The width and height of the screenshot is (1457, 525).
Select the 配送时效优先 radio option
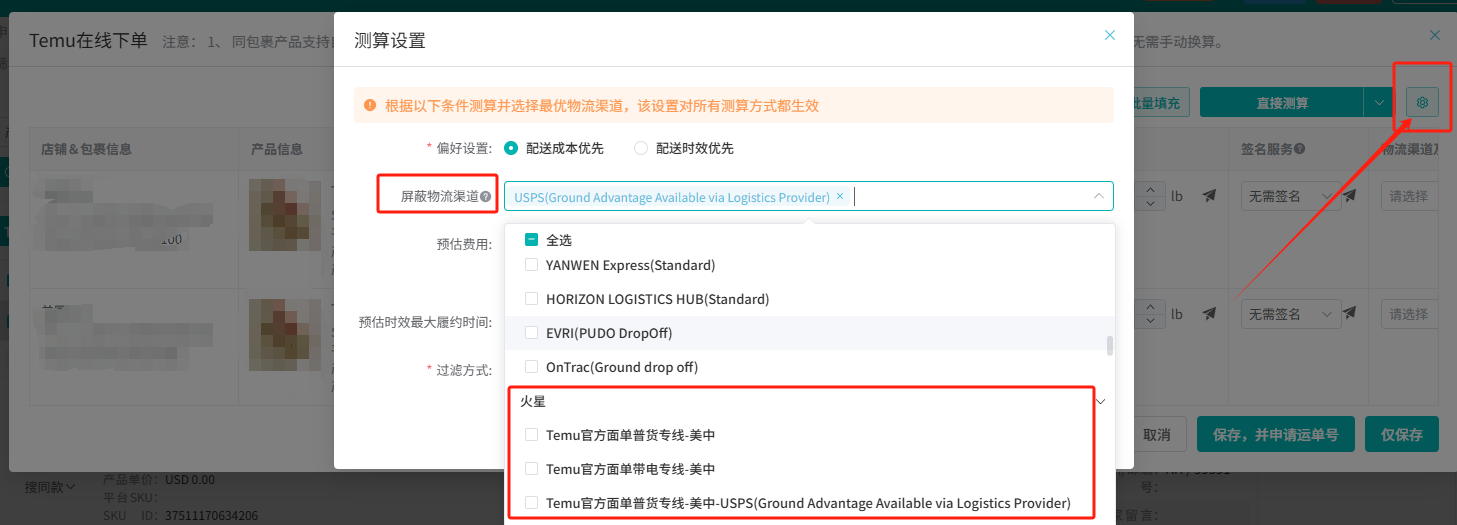pos(641,148)
